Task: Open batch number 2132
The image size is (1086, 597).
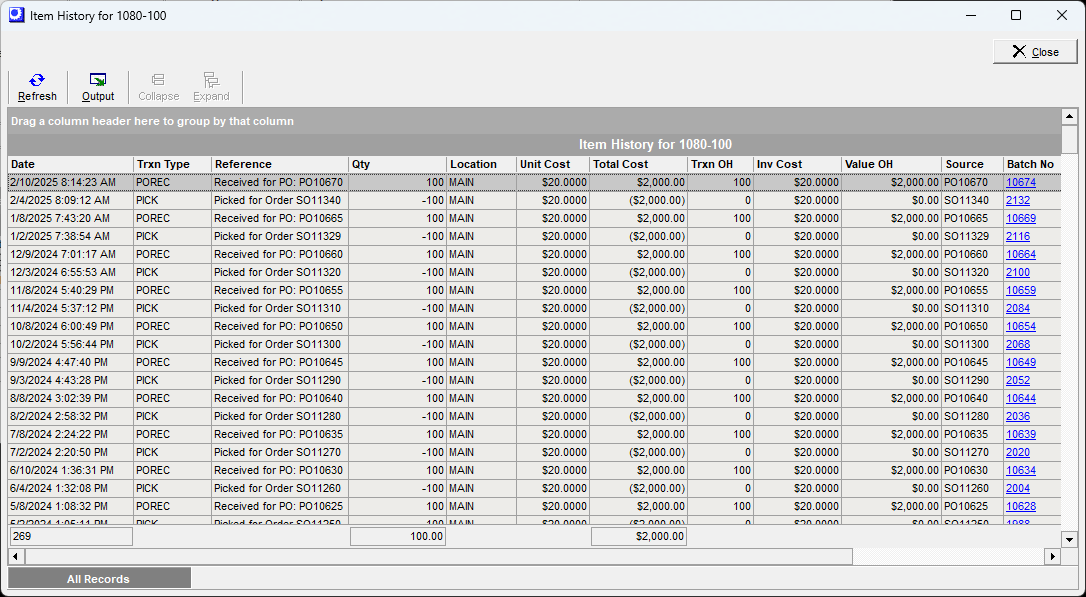Action: point(1017,200)
